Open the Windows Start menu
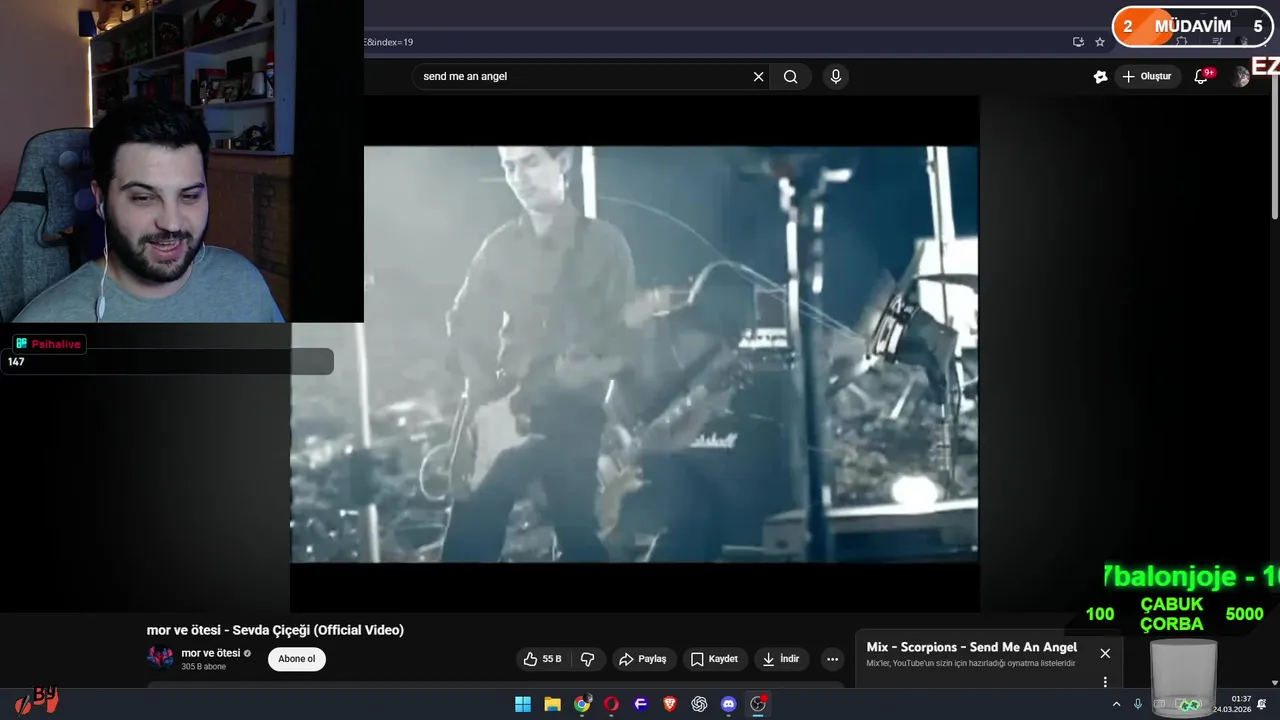 523,704
